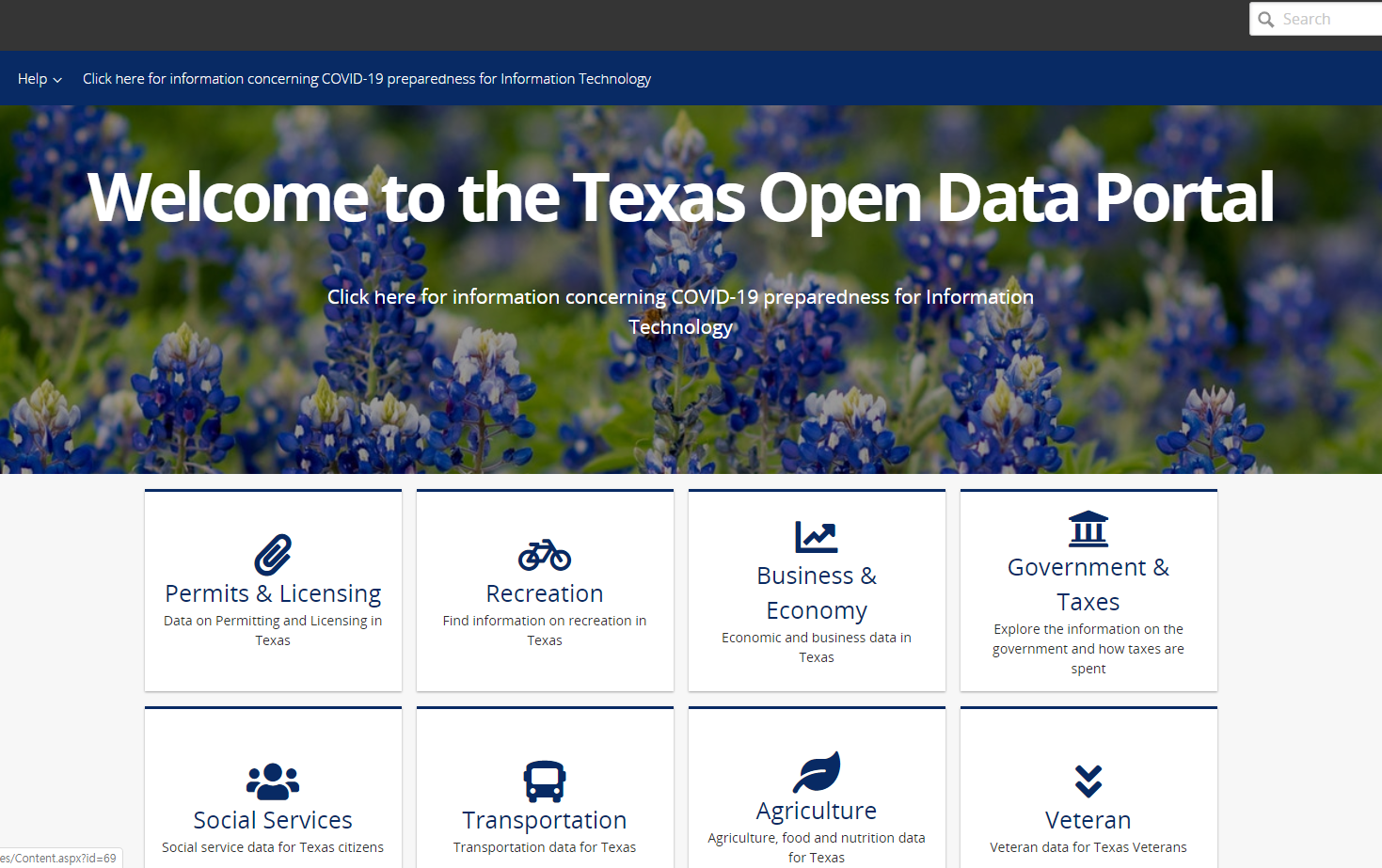The width and height of the screenshot is (1382, 868).
Task: Click the Veteran chevrons icon
Action: tap(1088, 781)
